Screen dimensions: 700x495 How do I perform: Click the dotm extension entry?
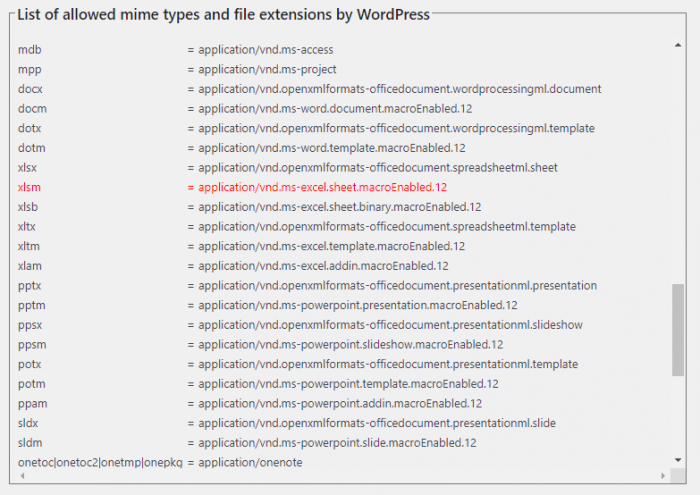pyautogui.click(x=31, y=148)
